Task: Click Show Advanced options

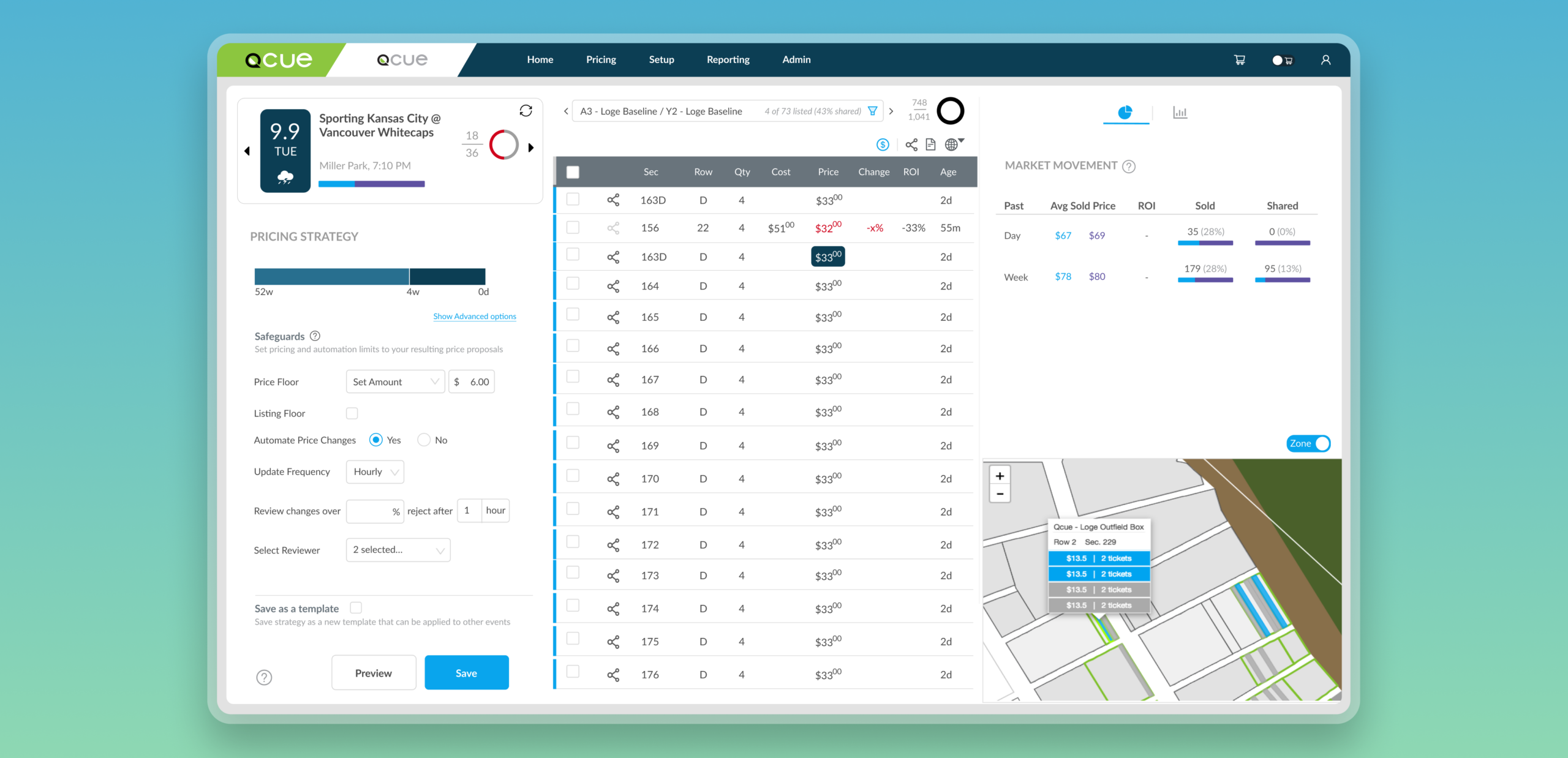Action: click(x=474, y=316)
